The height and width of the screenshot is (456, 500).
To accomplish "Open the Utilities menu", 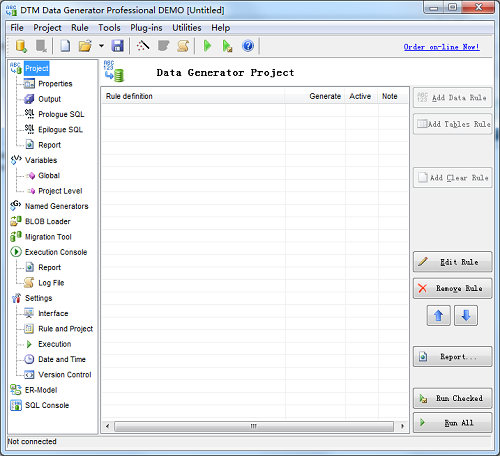I will tap(187, 28).
